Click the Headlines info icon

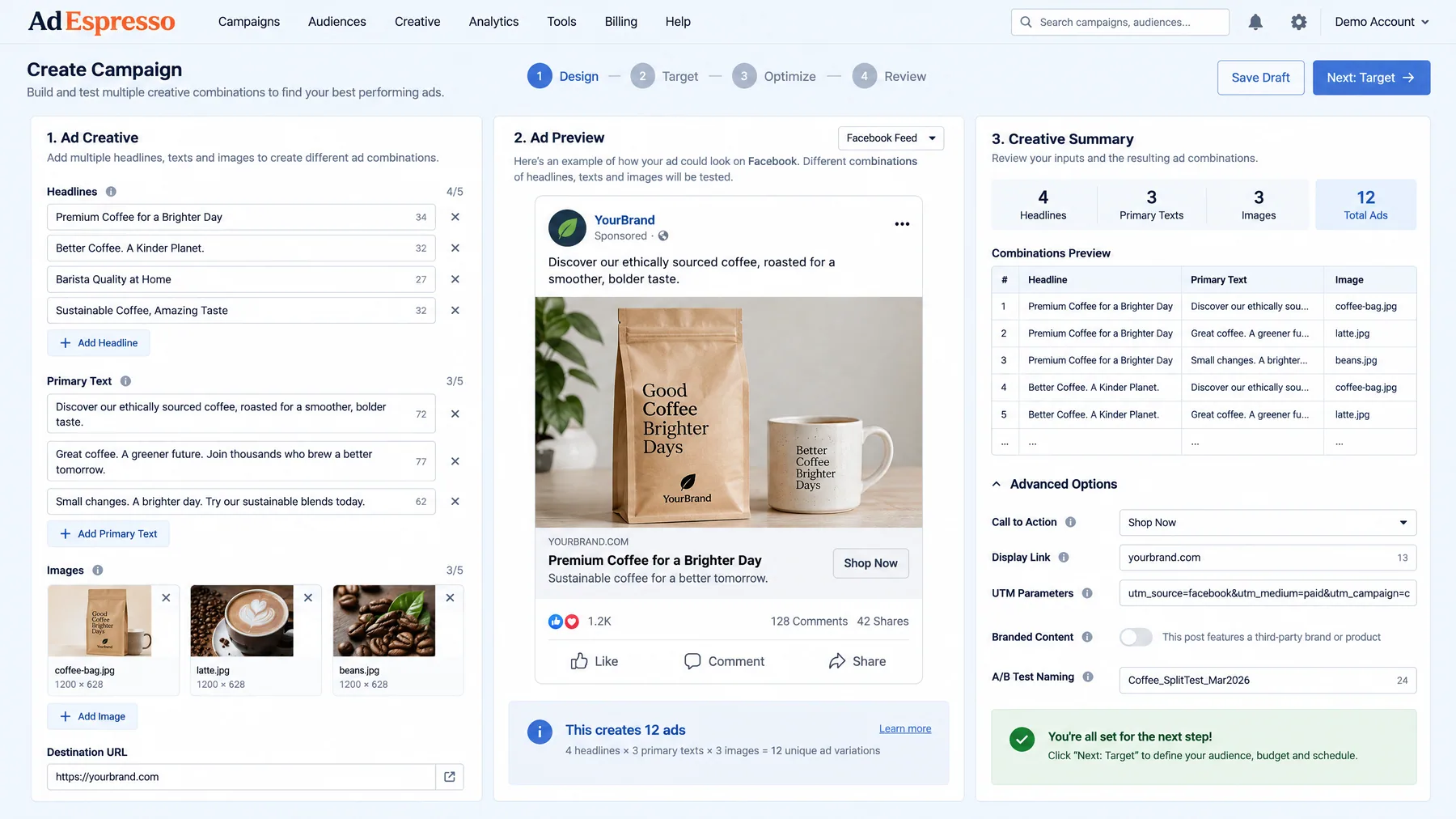click(111, 192)
